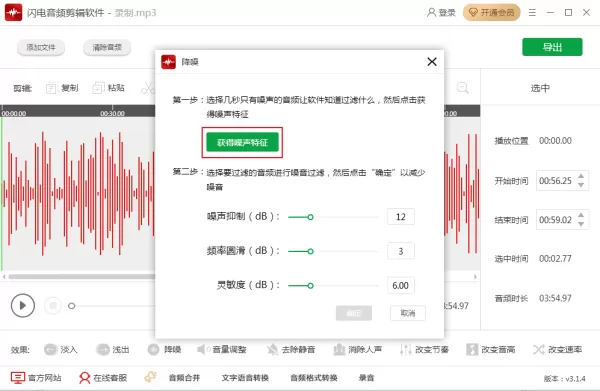Viewport: 600px width, 391px height.
Task: Click 清除音频 button
Action: tap(107, 47)
